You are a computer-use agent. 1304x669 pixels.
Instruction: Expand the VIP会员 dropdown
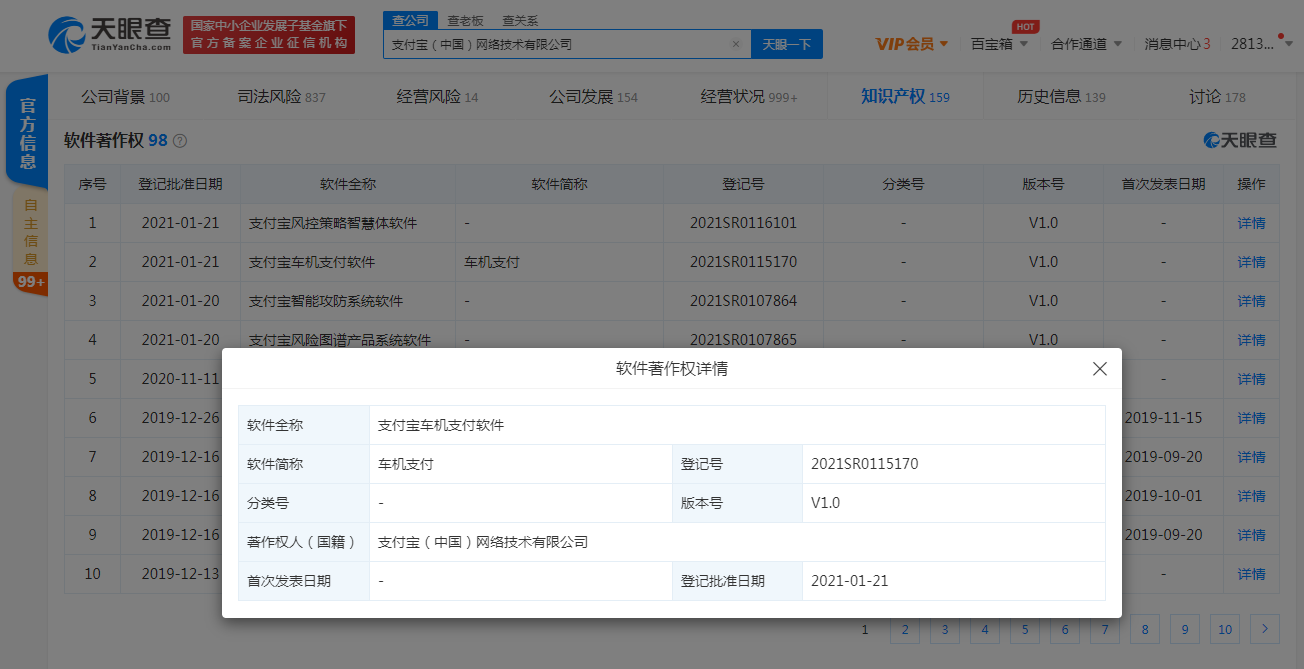(912, 44)
